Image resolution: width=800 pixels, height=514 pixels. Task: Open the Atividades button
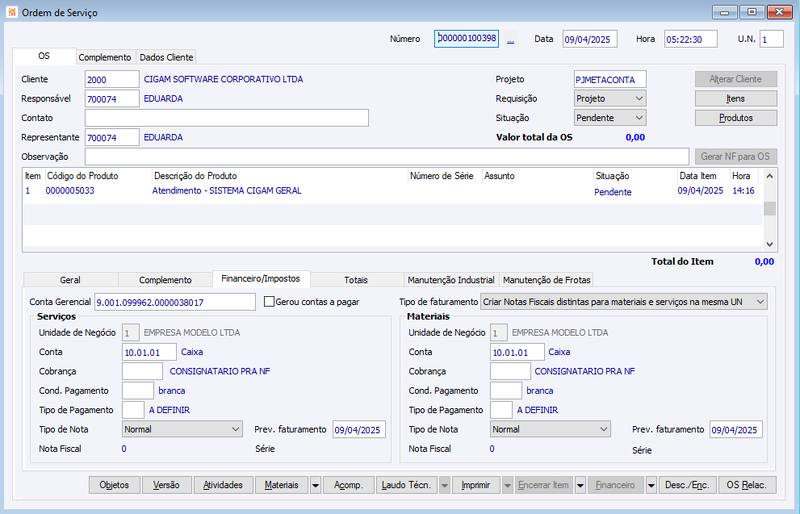point(223,485)
